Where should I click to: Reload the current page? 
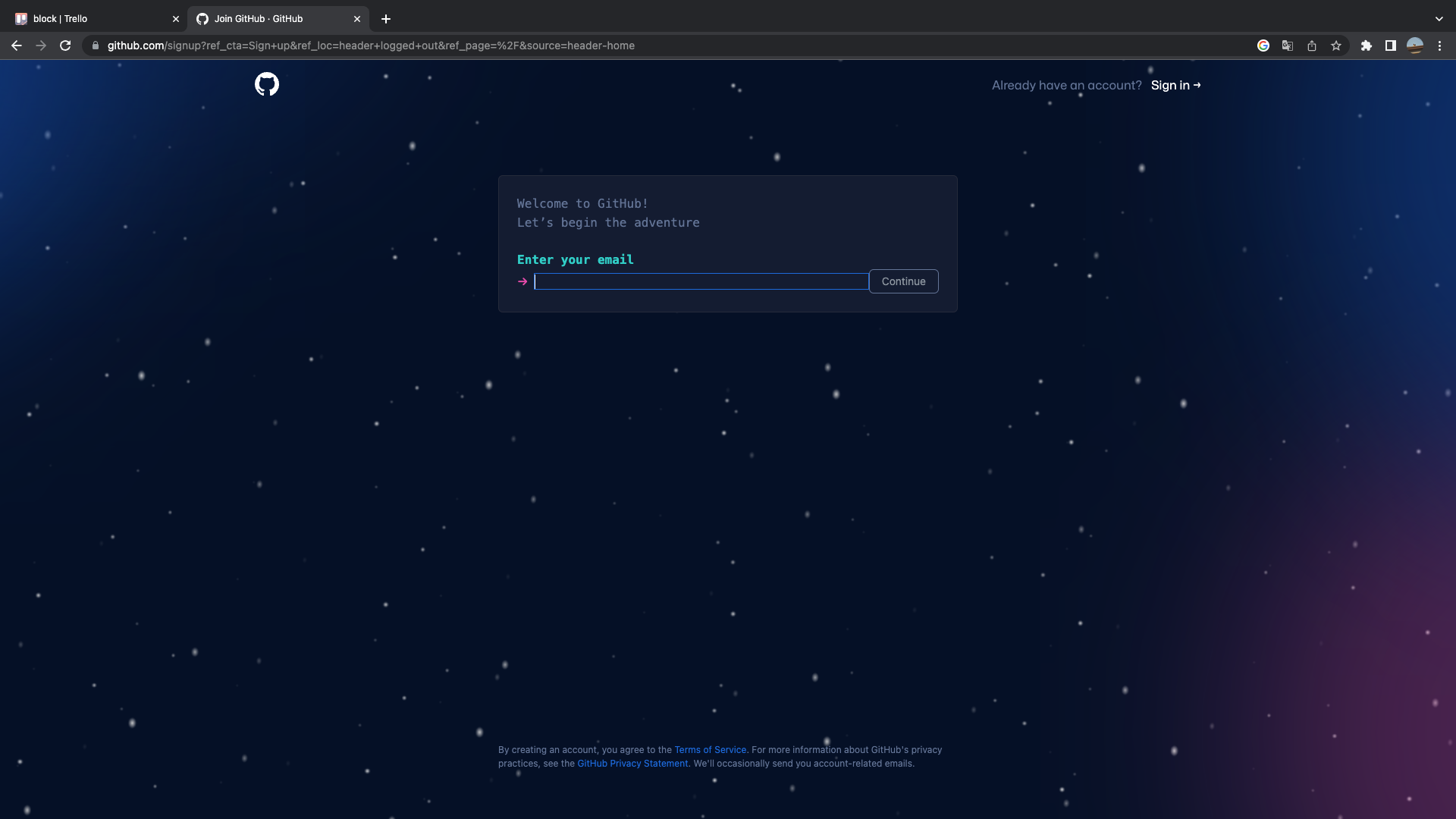pos(65,45)
